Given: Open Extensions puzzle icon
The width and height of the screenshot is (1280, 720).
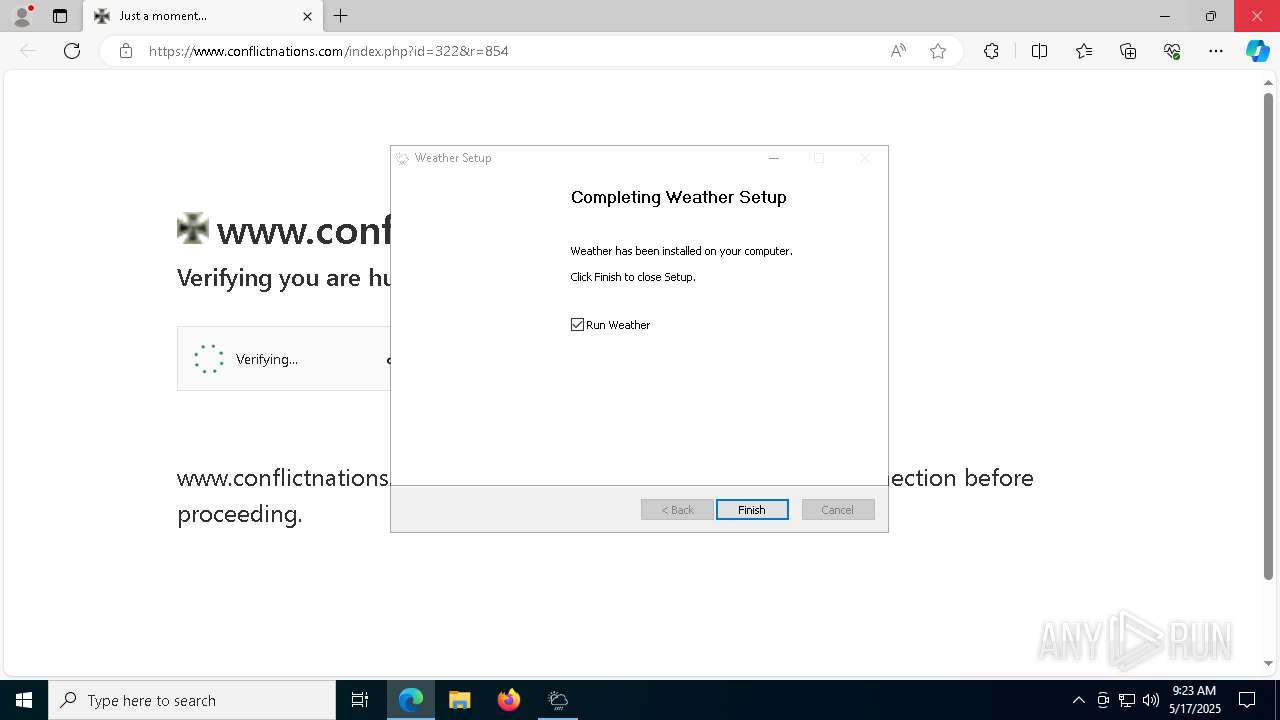Looking at the screenshot, I should click(991, 51).
